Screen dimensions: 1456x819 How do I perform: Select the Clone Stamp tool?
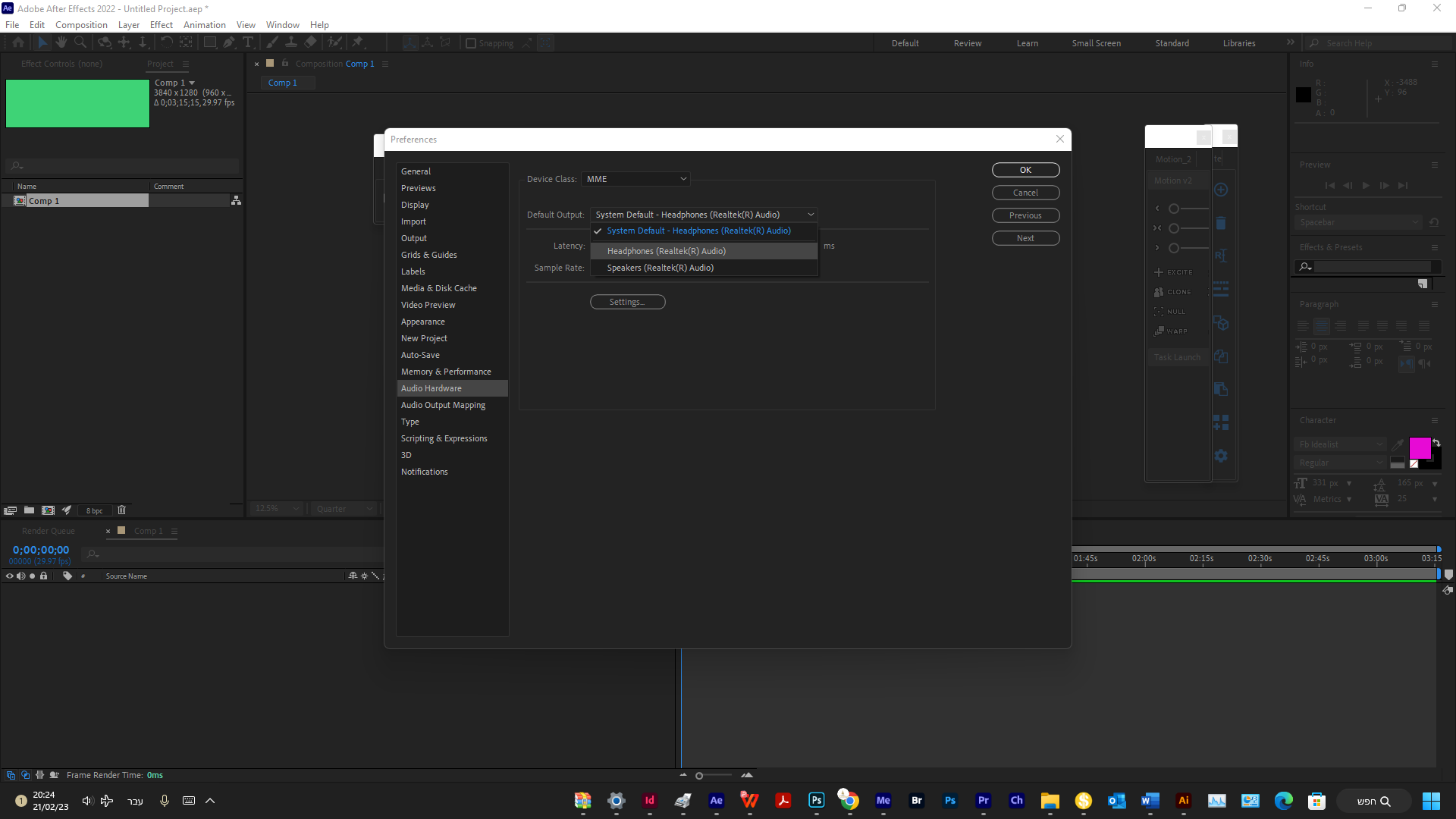click(290, 42)
